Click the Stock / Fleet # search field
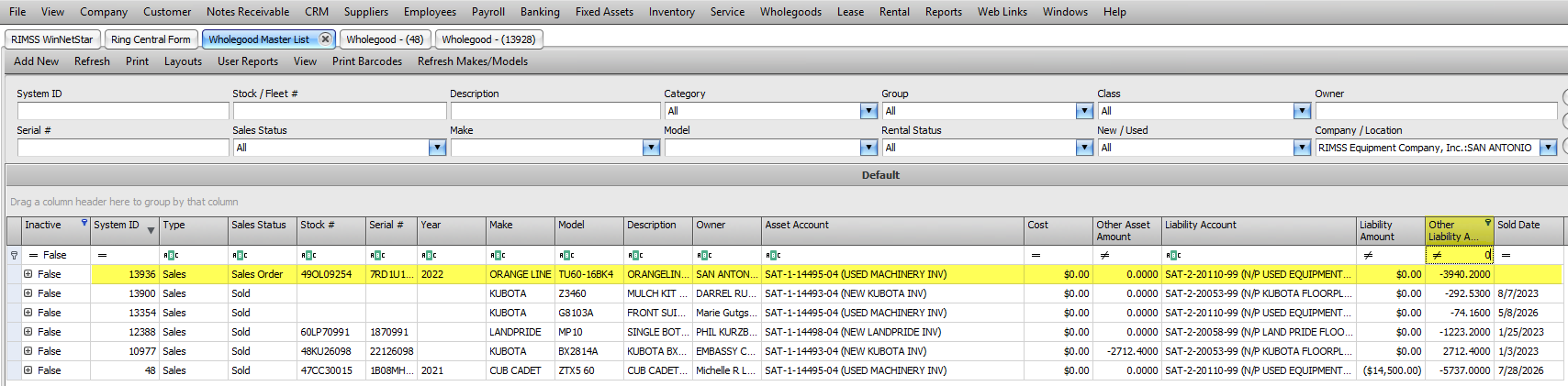The image size is (1568, 386). click(x=340, y=111)
